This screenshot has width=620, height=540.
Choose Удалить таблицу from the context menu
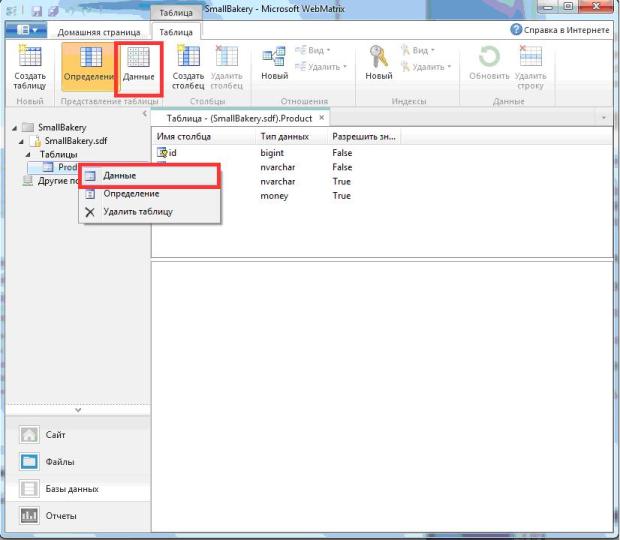click(x=149, y=212)
